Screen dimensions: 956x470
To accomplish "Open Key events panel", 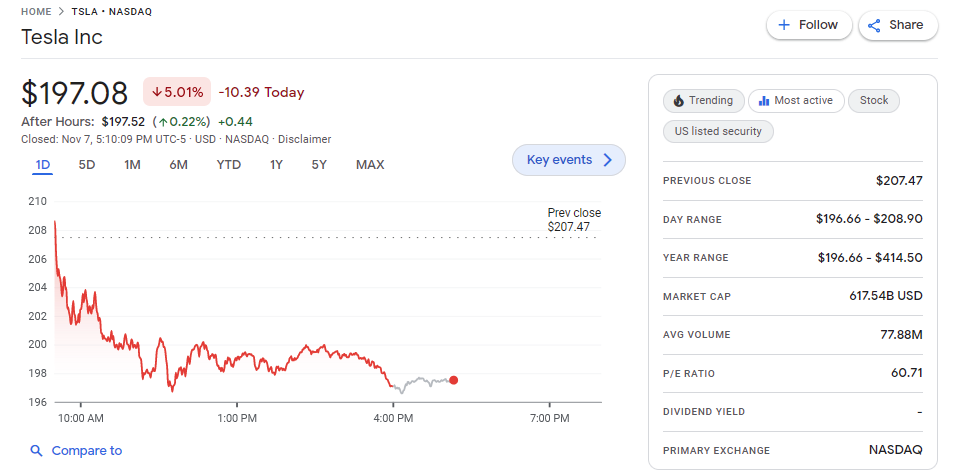I will (569, 160).
